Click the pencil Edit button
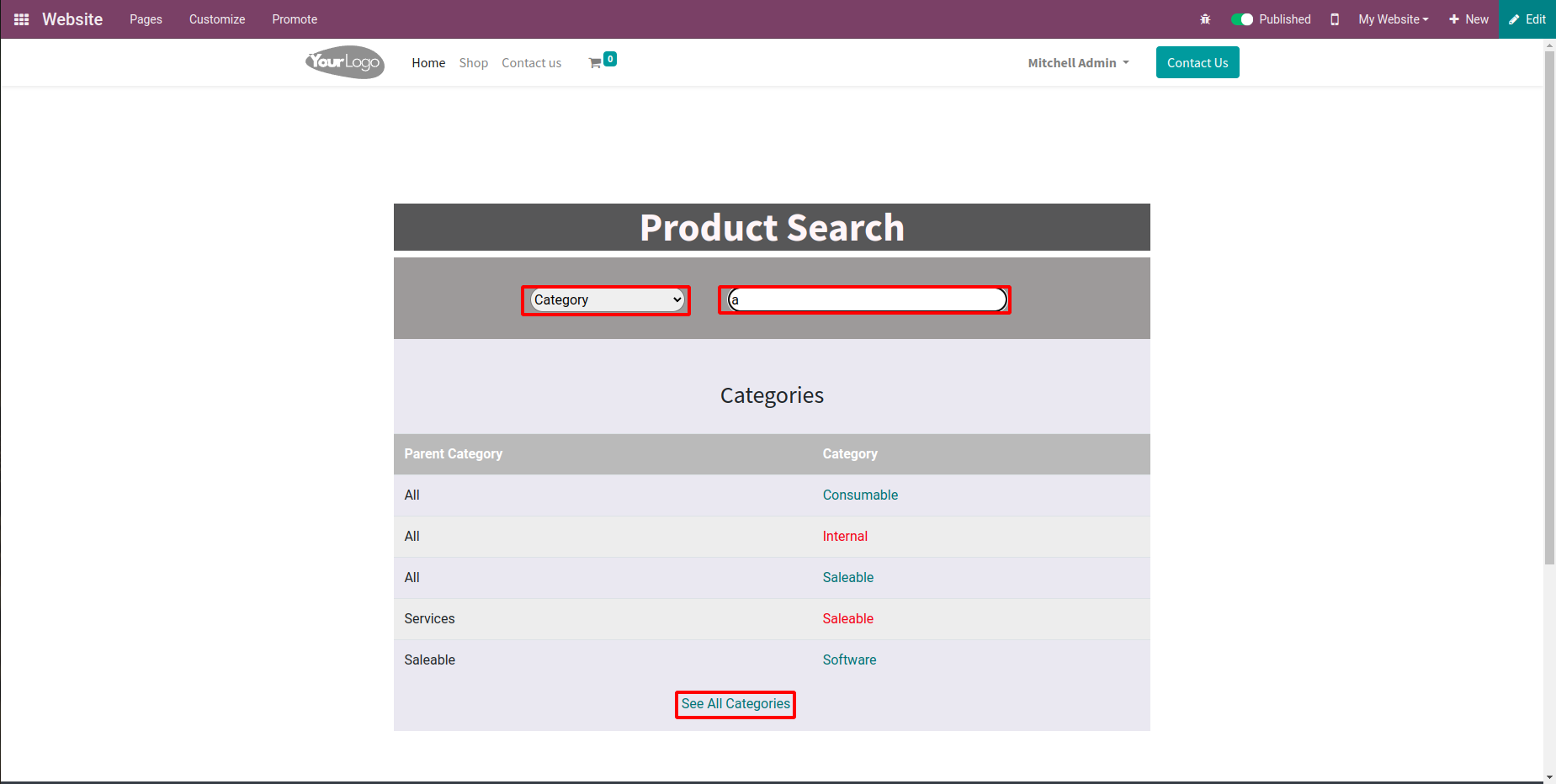1556x784 pixels. point(1527,19)
